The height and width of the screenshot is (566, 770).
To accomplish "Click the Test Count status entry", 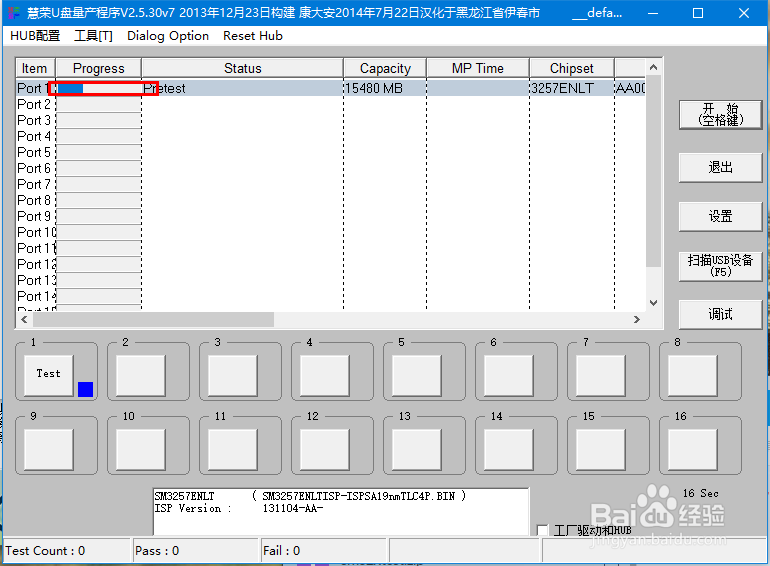I will tap(67, 551).
